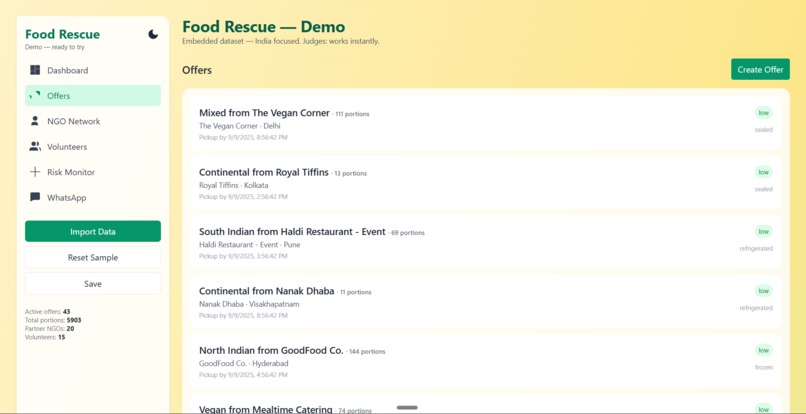Click the Reset Sample button
This screenshot has height=414, width=806.
pos(93,257)
